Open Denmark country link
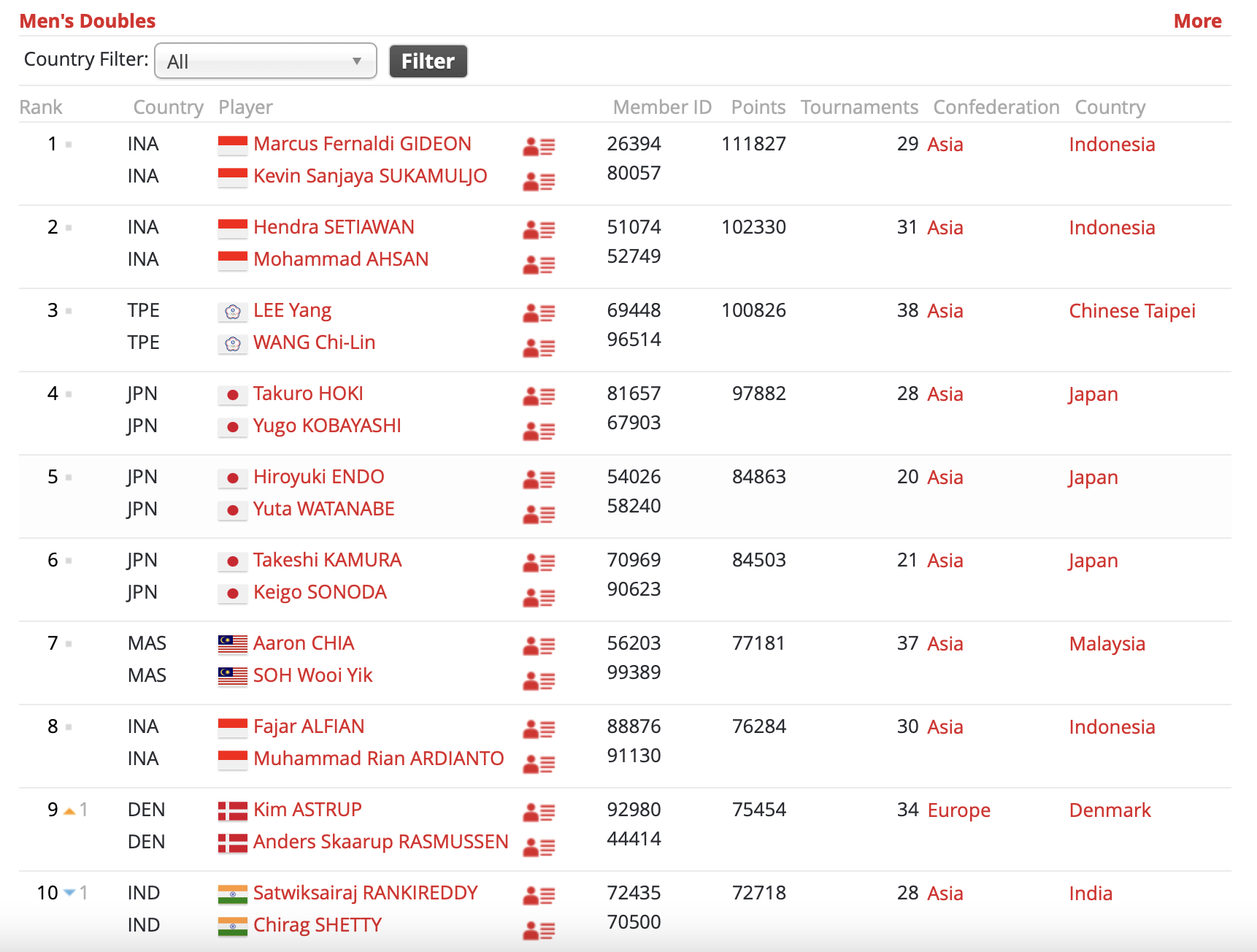This screenshot has width=1257, height=952. tap(1110, 810)
